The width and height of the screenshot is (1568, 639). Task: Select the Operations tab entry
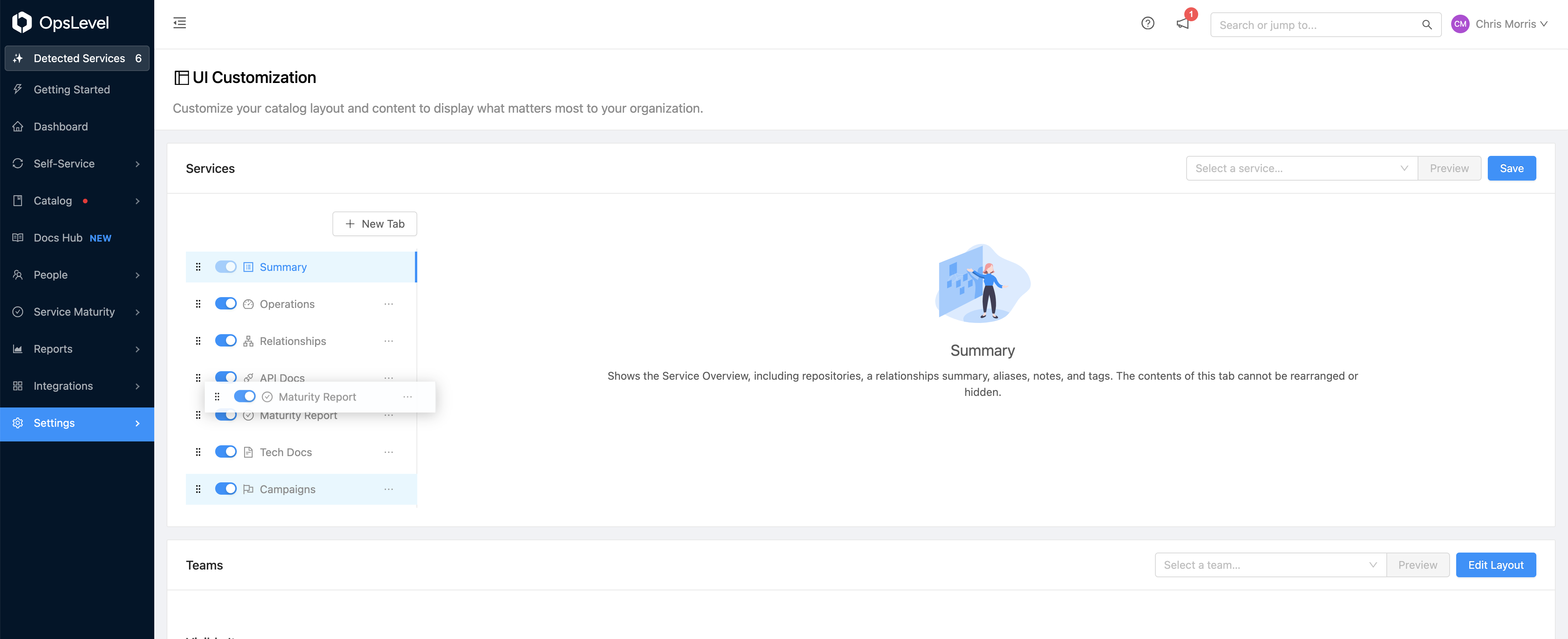tap(301, 304)
